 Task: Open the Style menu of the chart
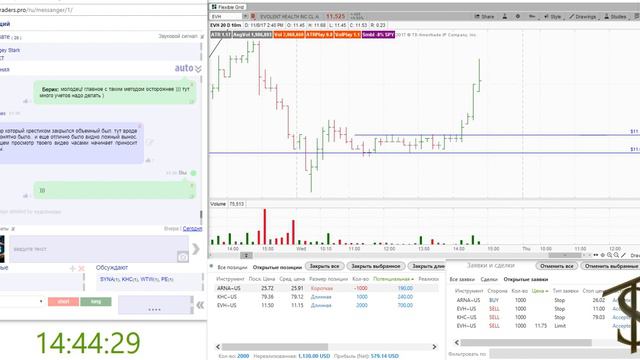coord(553,16)
